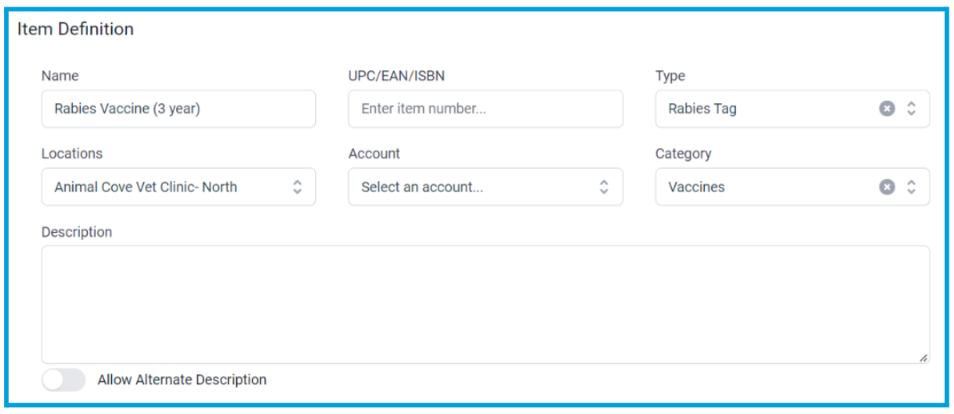
Task: Focus the Enter item number field
Action: click(486, 109)
